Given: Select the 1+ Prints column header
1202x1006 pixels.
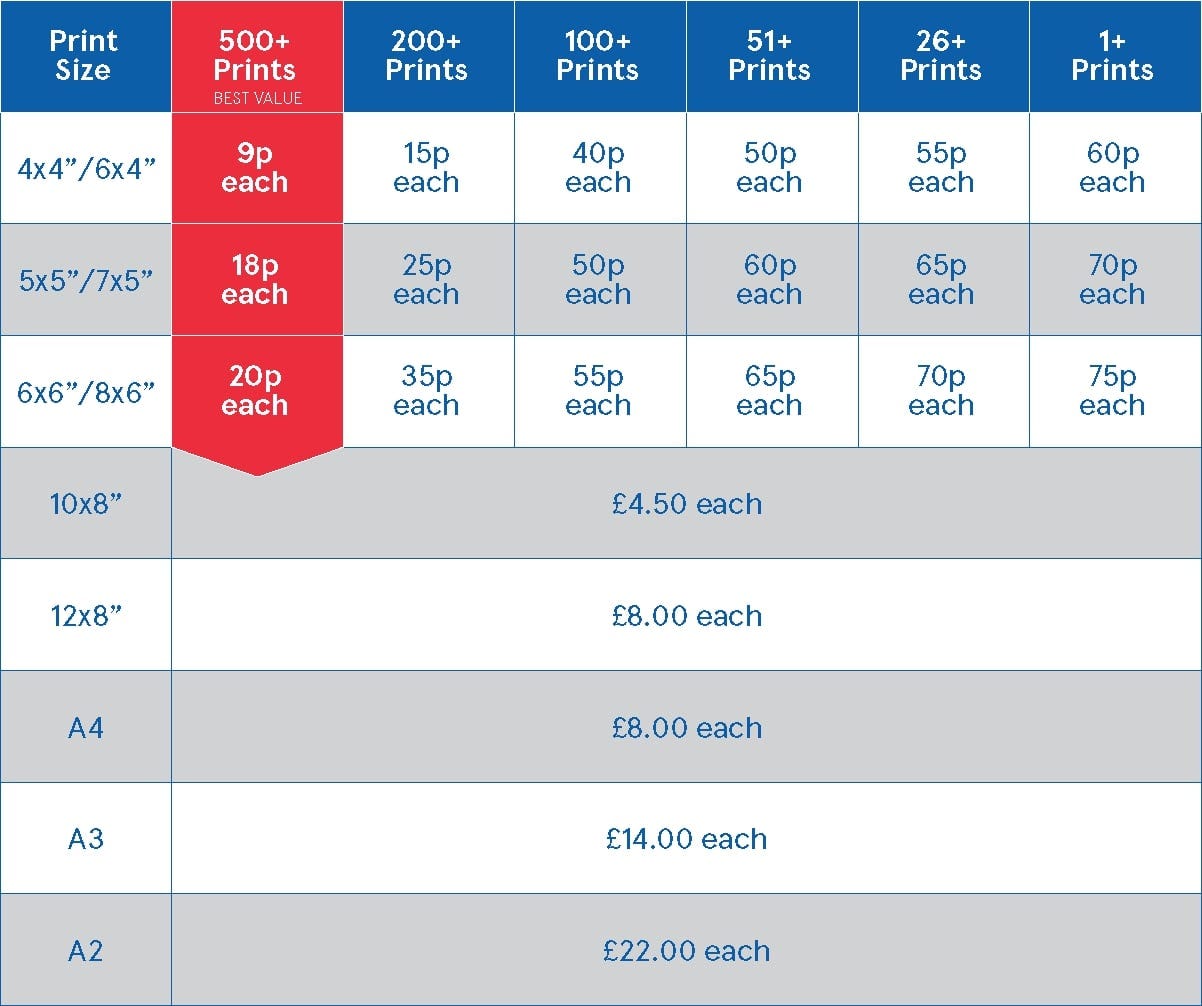Looking at the screenshot, I should pyautogui.click(x=1115, y=56).
